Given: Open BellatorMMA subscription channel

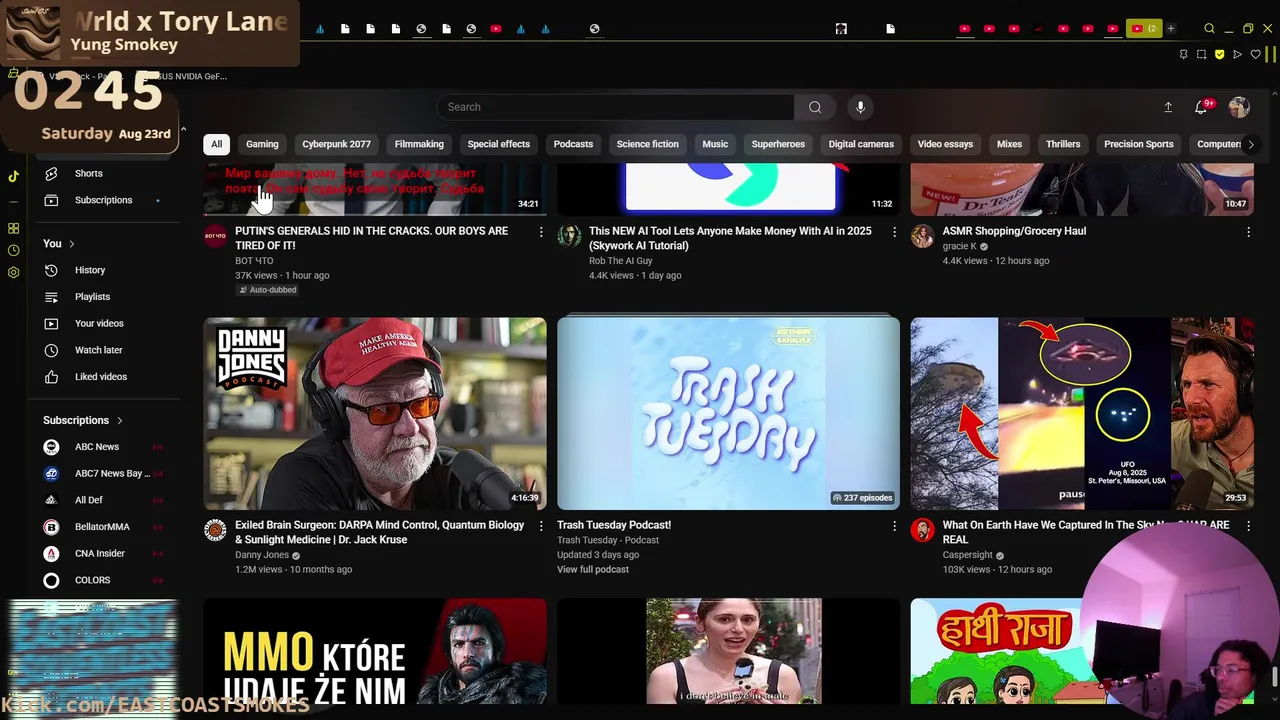Looking at the screenshot, I should click(103, 527).
